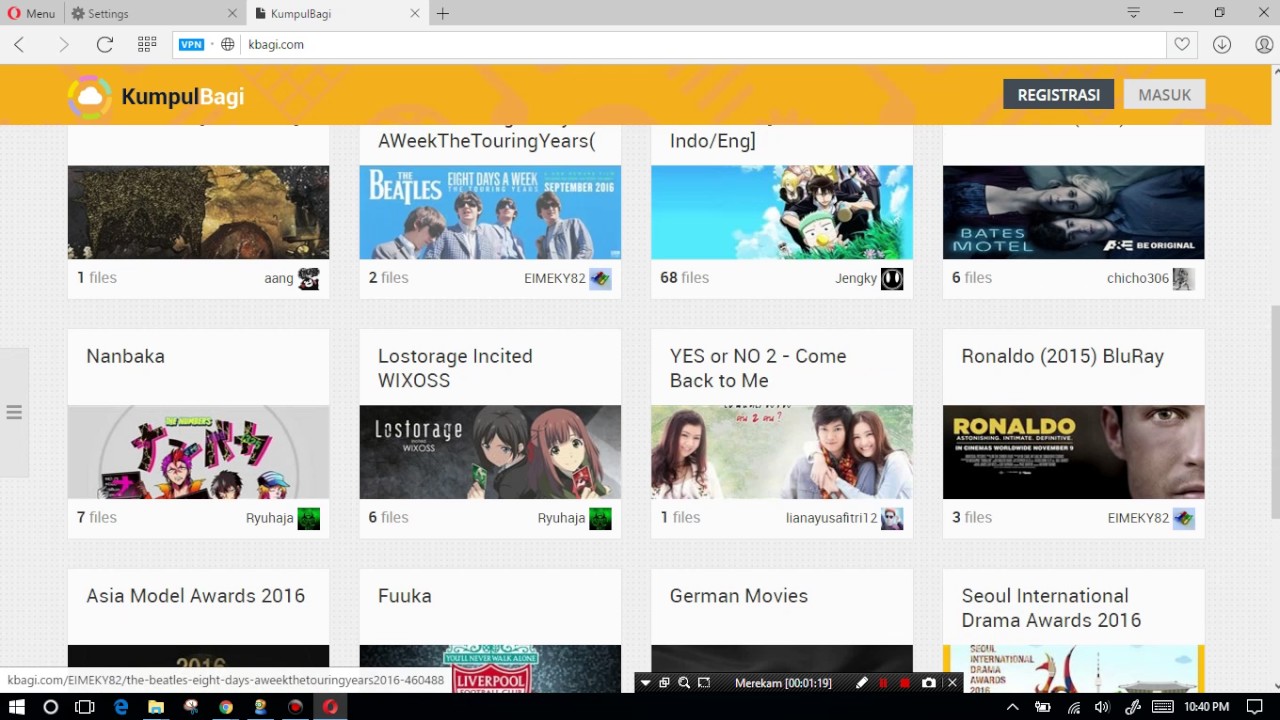The height and width of the screenshot is (720, 1280).
Task: Click the Nanbaka anime banner image
Action: pyautogui.click(x=198, y=452)
